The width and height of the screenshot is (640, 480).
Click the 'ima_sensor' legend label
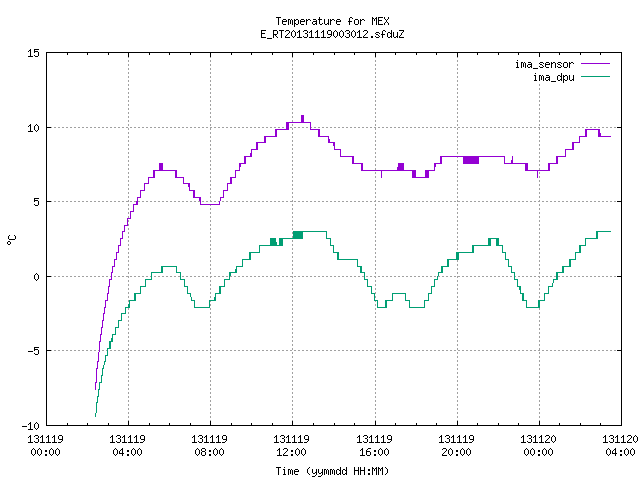coord(544,64)
